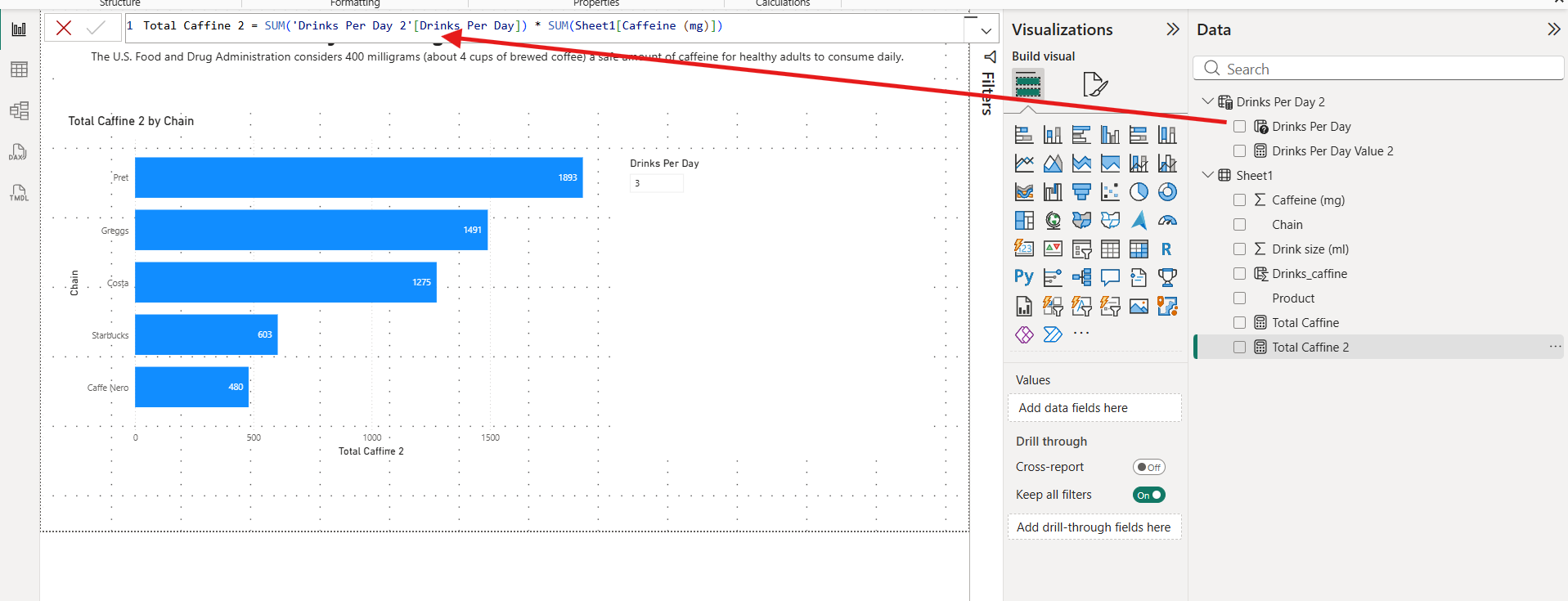Add a Q&A visual

point(1110,278)
